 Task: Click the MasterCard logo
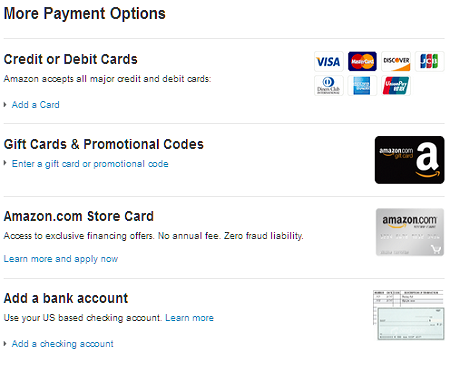tap(362, 61)
